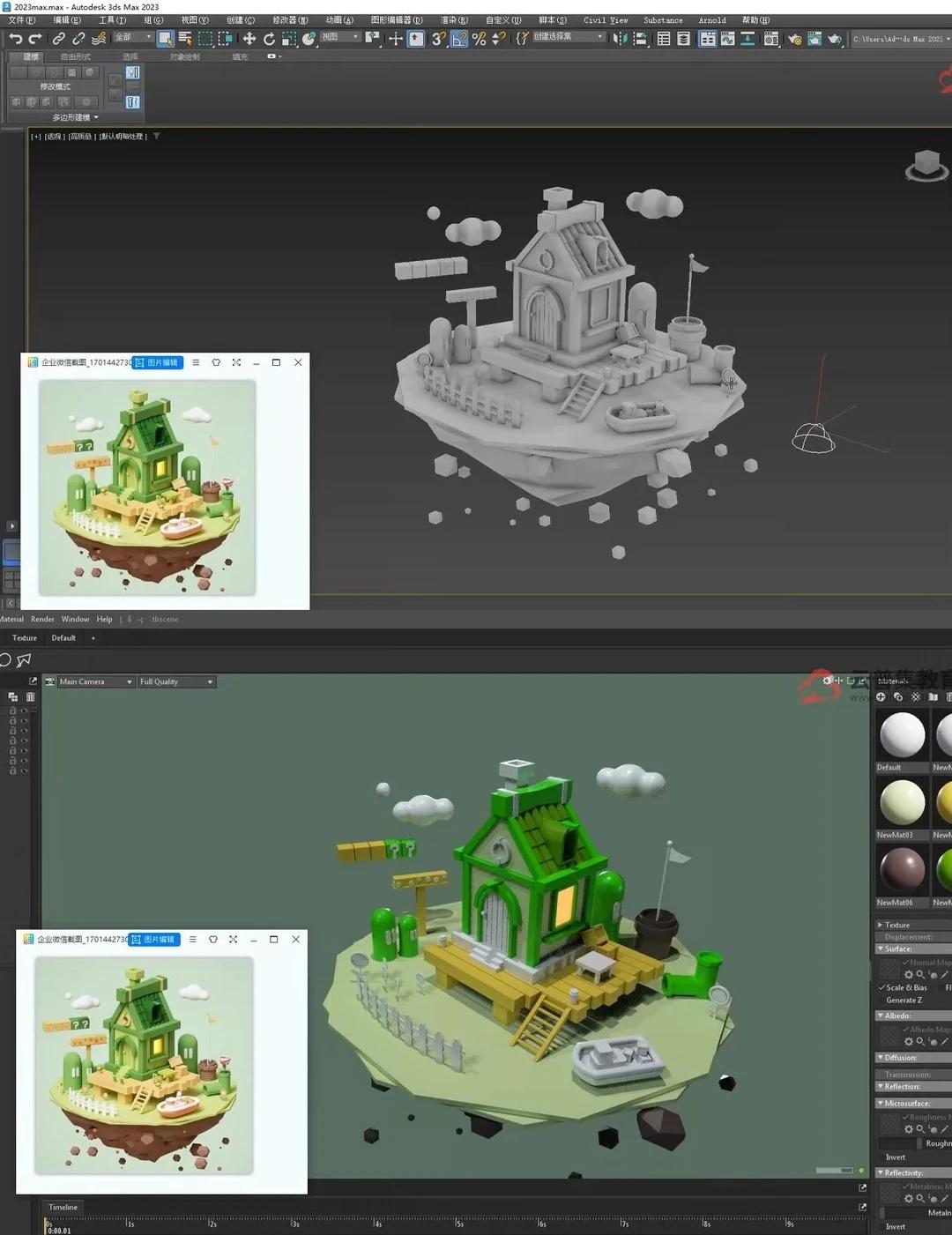Activate the Select and Rotate tool
Screen dimensions: 952x1235
[269, 39]
